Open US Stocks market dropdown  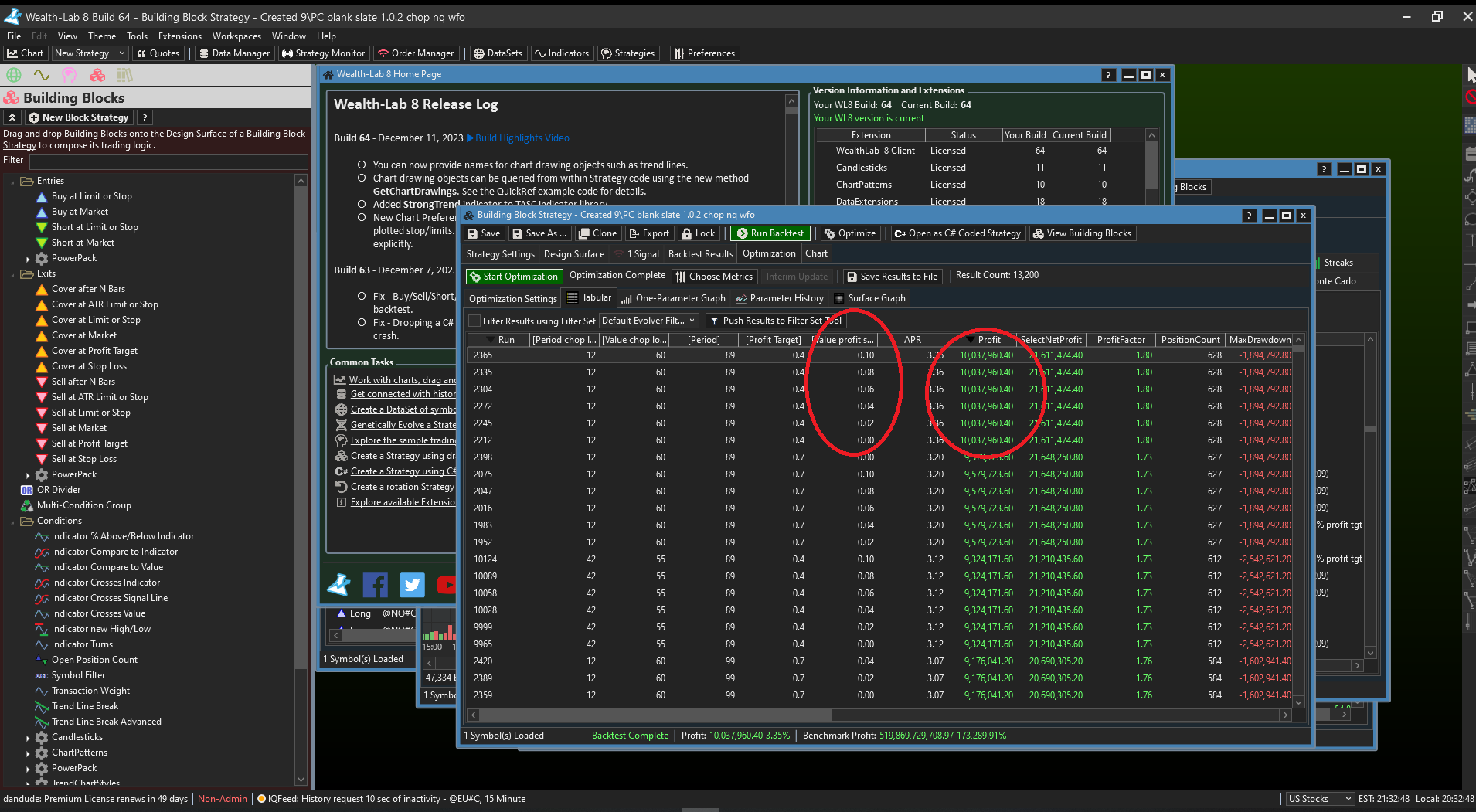point(1319,799)
